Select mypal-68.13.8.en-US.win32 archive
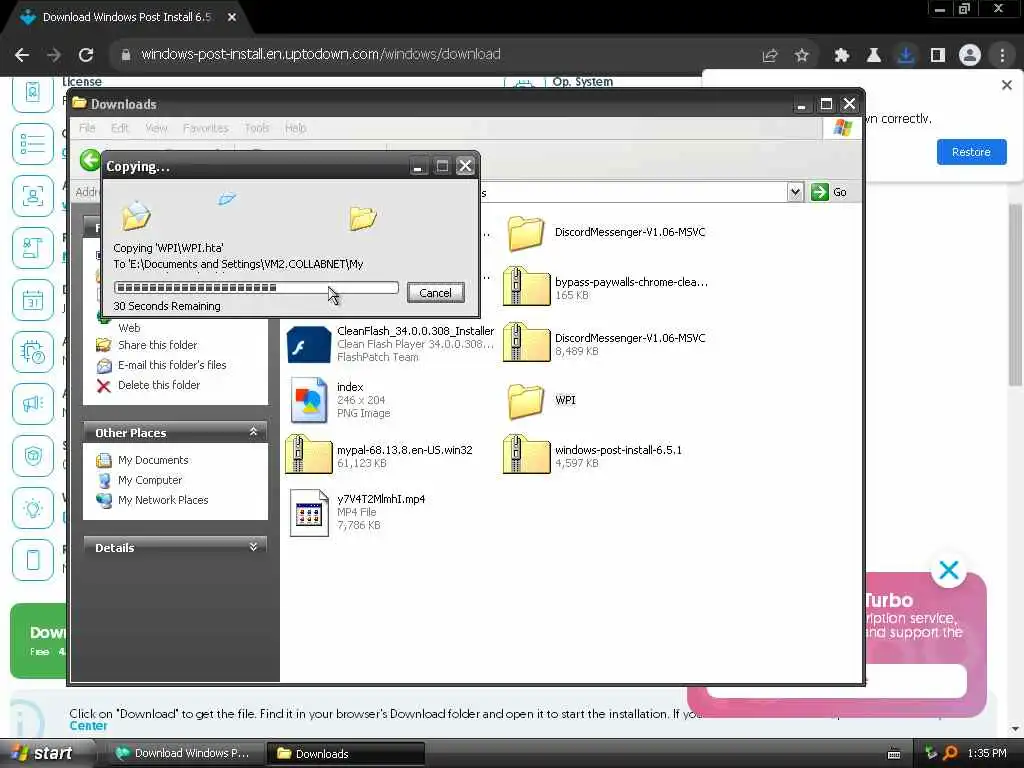 point(379,455)
